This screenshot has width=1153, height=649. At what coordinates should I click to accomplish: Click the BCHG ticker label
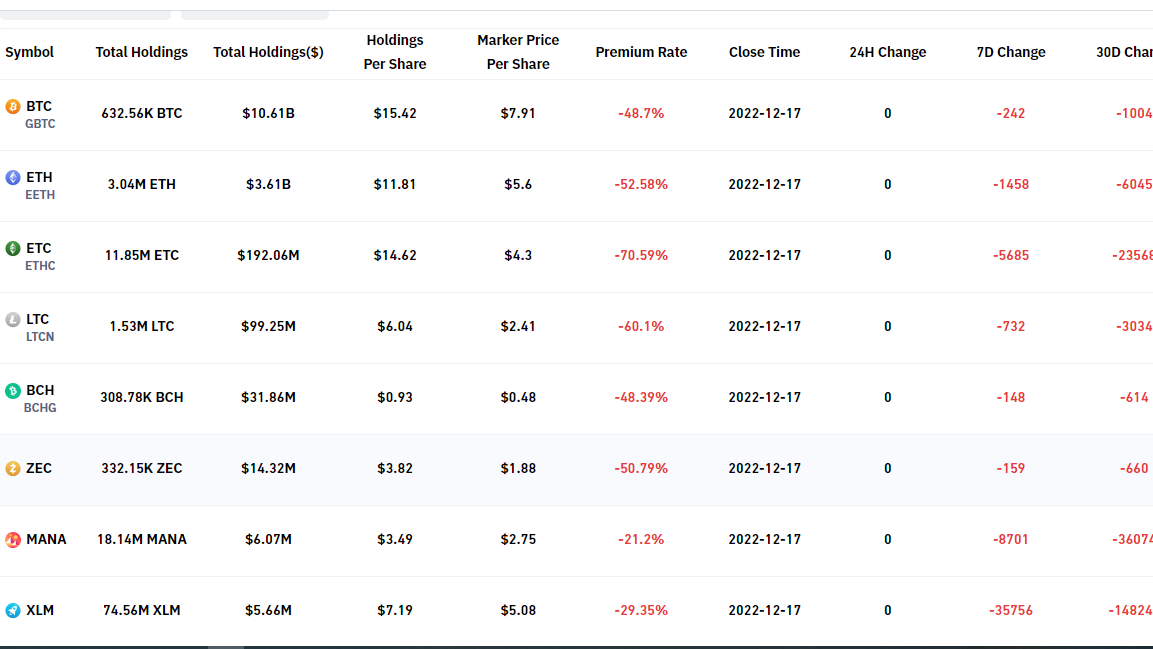tap(40, 408)
